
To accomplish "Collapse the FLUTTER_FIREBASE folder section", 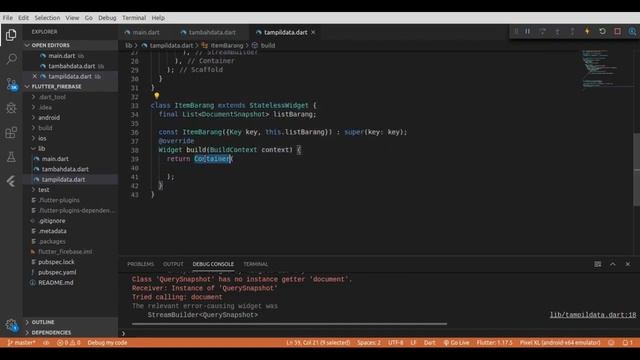I will coord(70,87).
